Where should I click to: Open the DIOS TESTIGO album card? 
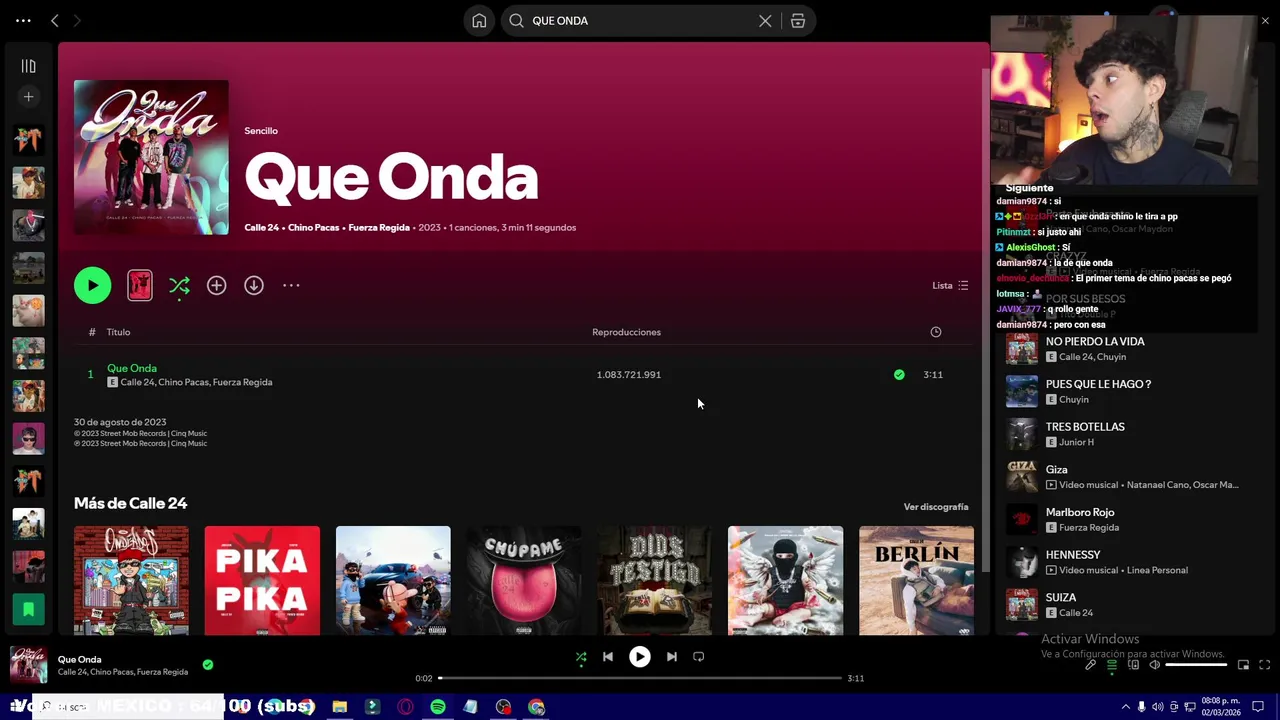(x=655, y=581)
